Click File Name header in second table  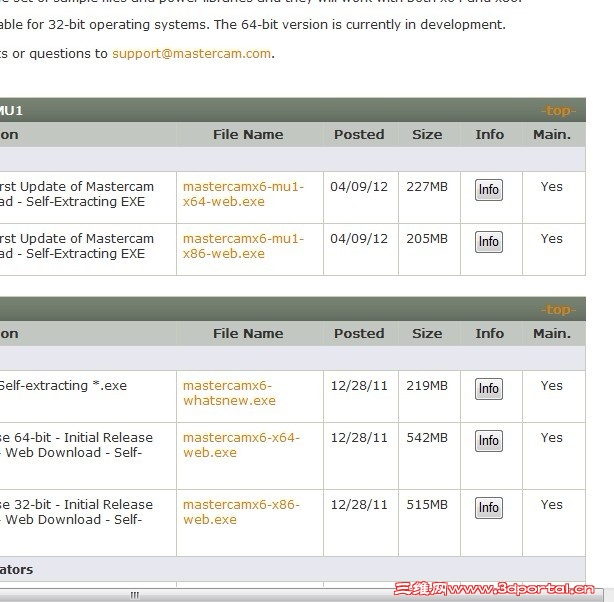coord(248,333)
